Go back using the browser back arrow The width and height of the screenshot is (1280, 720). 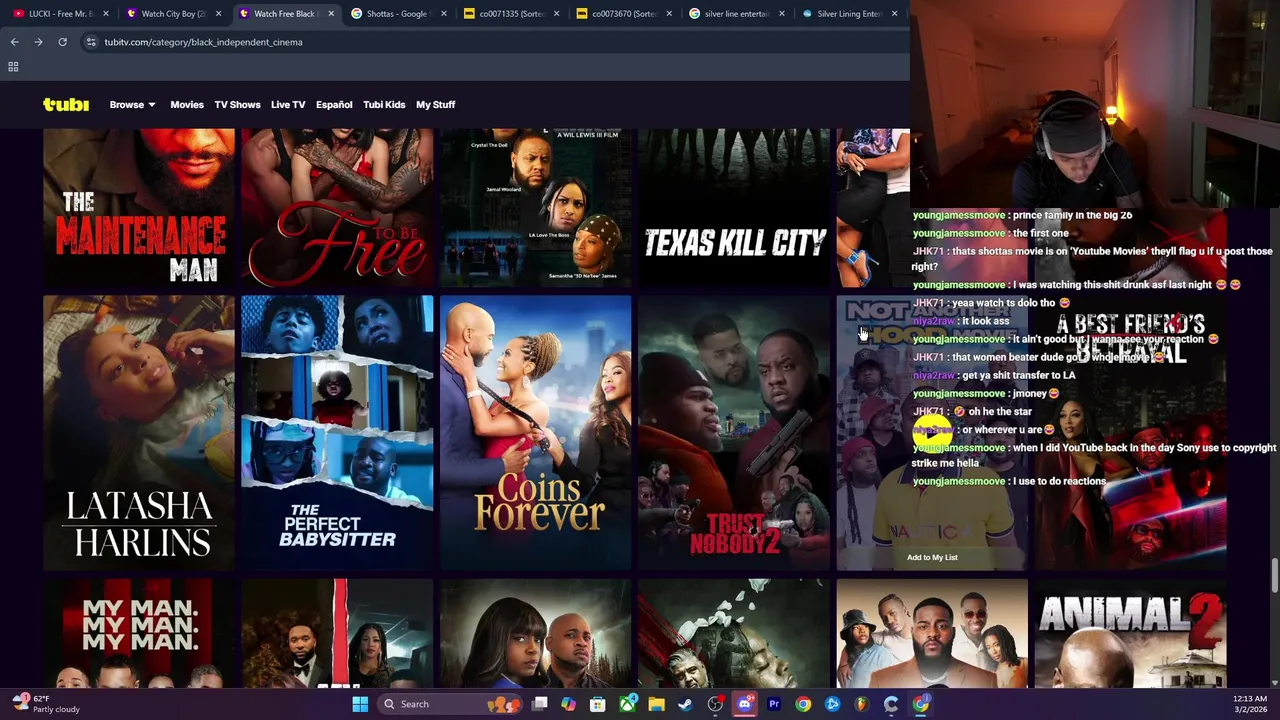[x=14, y=42]
